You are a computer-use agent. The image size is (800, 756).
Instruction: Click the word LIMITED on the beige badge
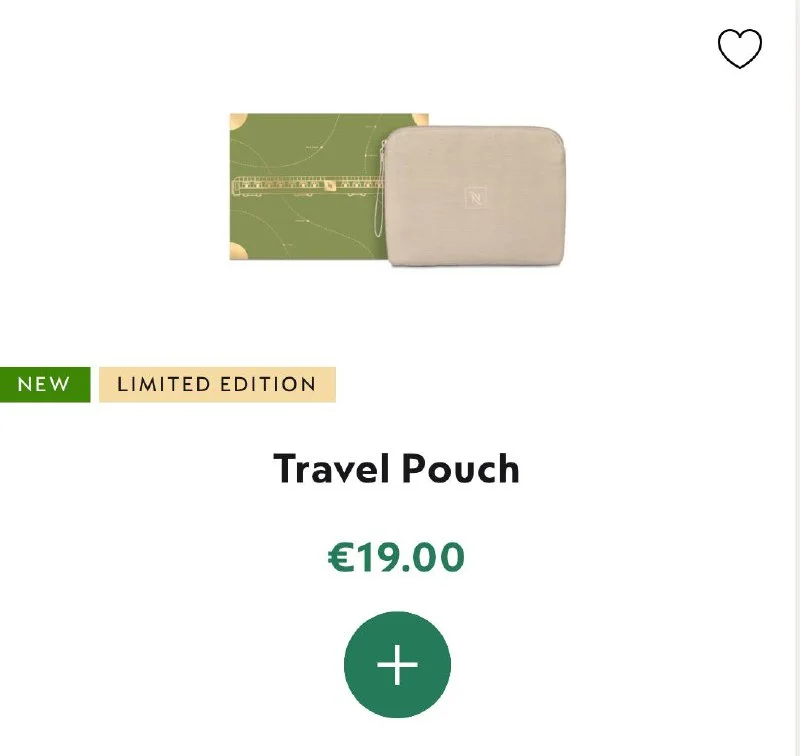164,384
